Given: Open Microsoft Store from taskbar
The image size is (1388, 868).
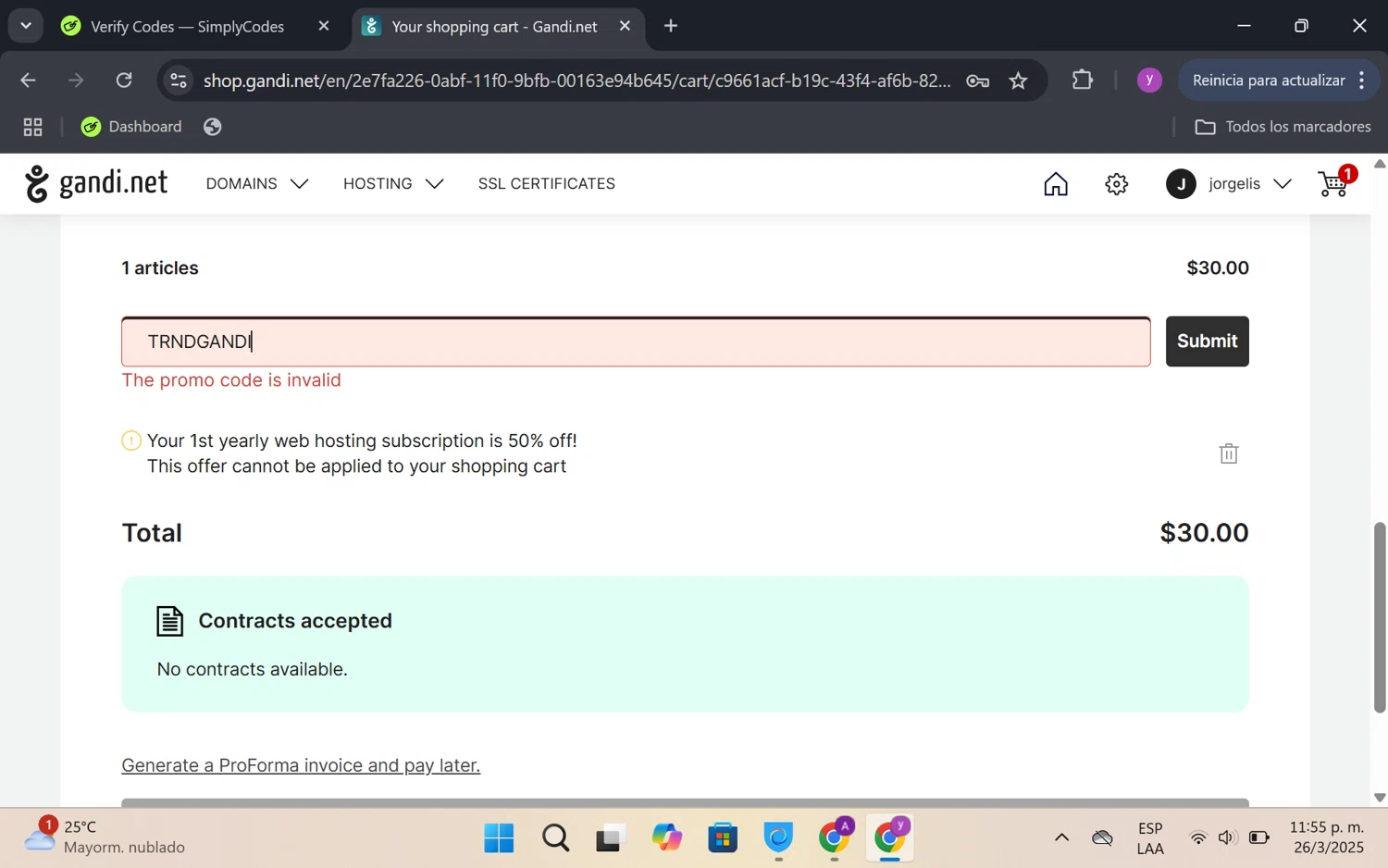Looking at the screenshot, I should pyautogui.click(x=723, y=838).
